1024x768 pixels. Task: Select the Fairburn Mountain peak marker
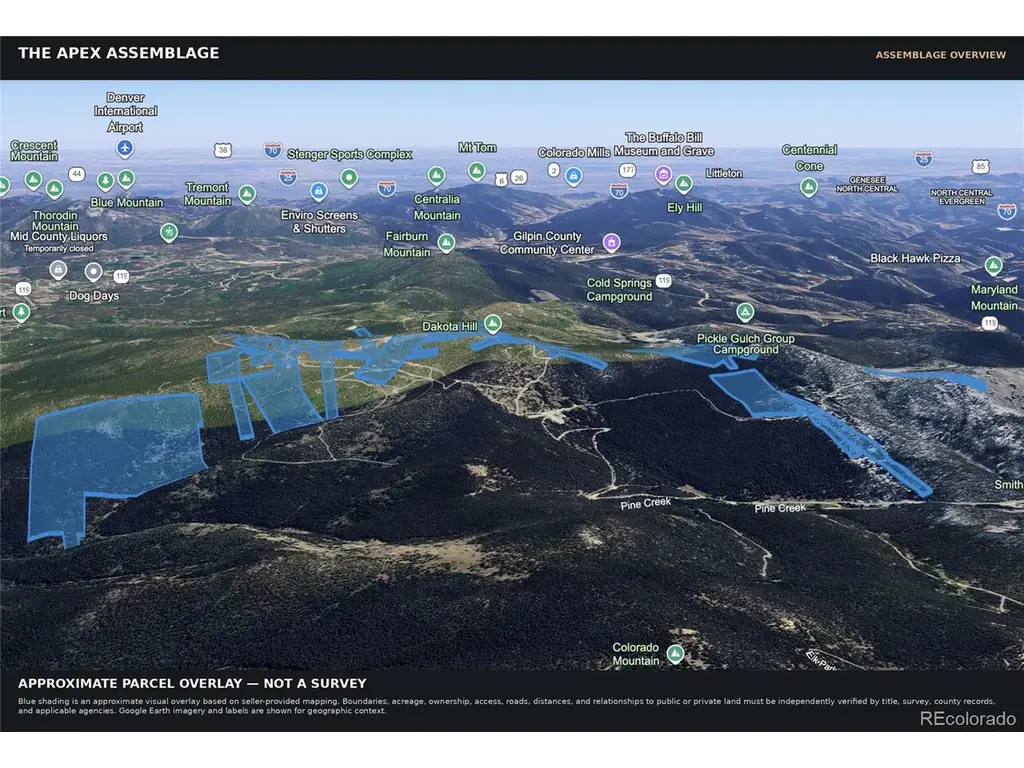[x=446, y=244]
